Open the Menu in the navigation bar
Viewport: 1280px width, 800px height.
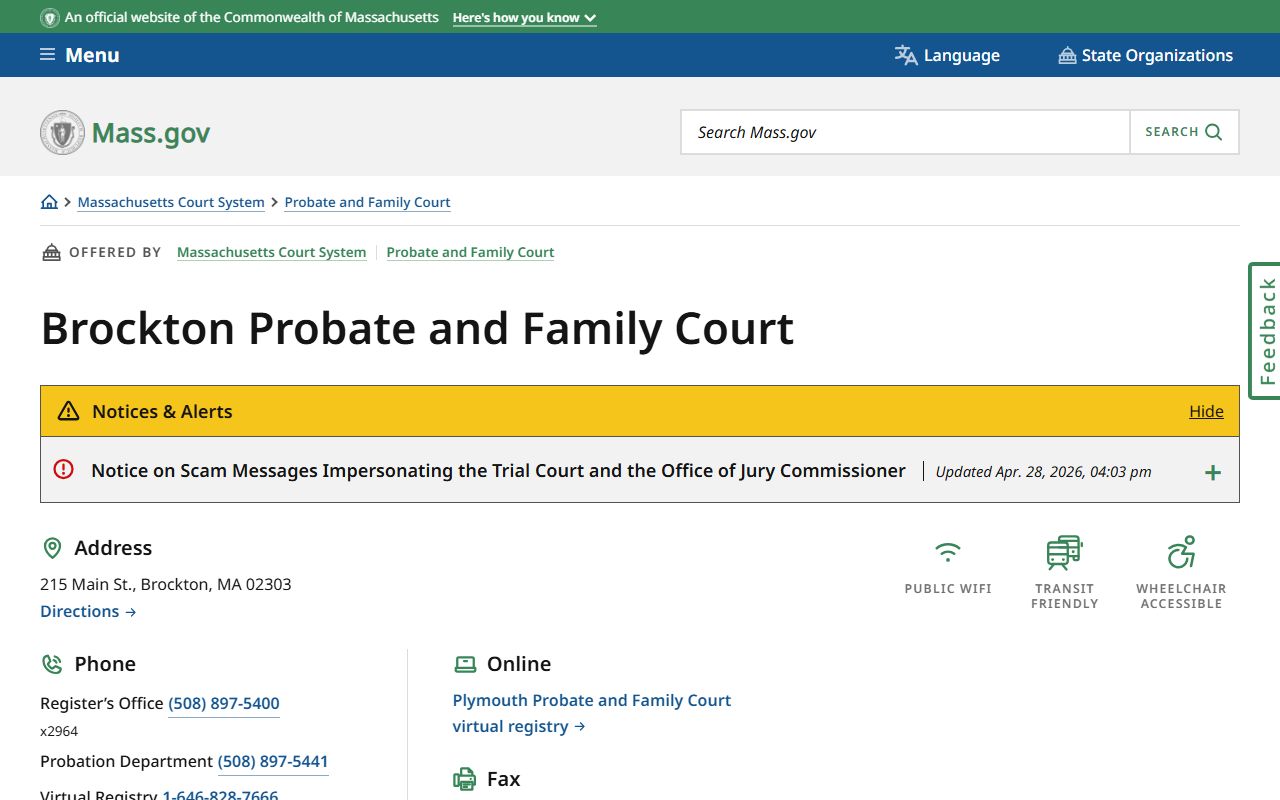click(80, 55)
